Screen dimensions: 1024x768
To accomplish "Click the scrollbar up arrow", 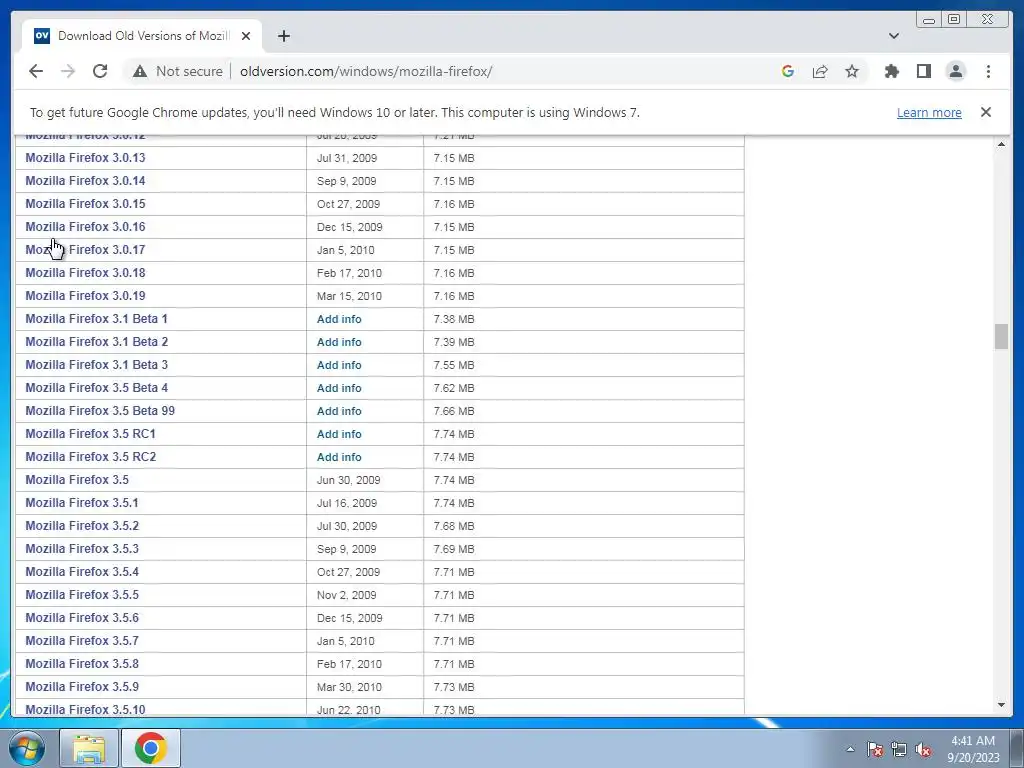I will pyautogui.click(x=1001, y=144).
